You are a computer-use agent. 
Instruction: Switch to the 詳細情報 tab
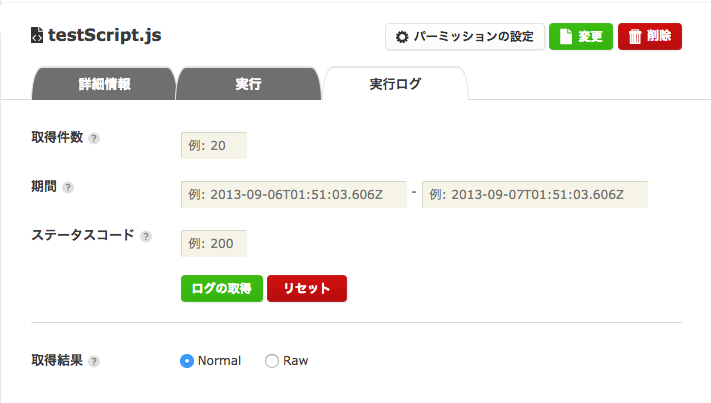pyautogui.click(x=104, y=83)
